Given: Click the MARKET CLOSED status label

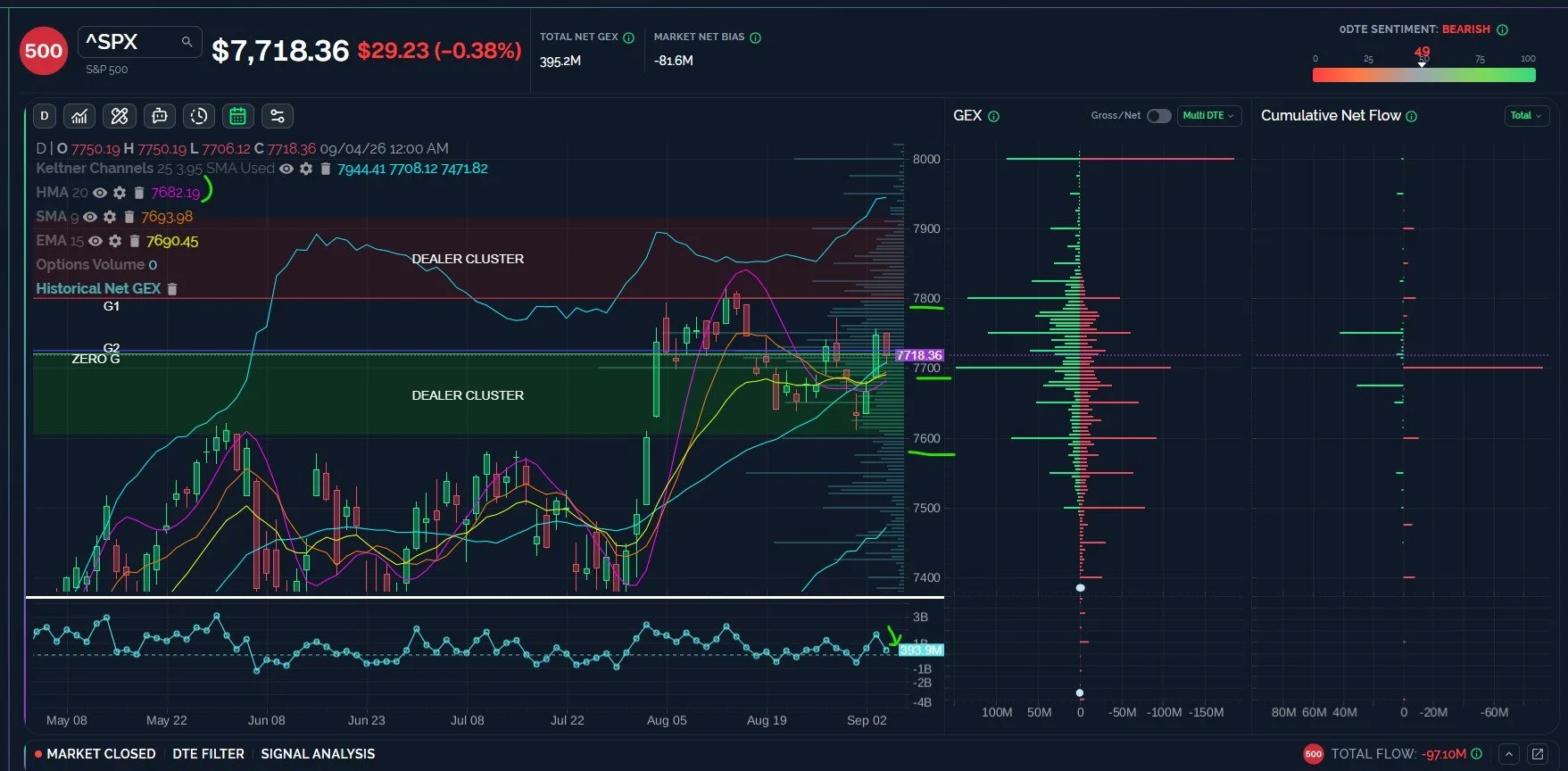Looking at the screenshot, I should tap(101, 754).
